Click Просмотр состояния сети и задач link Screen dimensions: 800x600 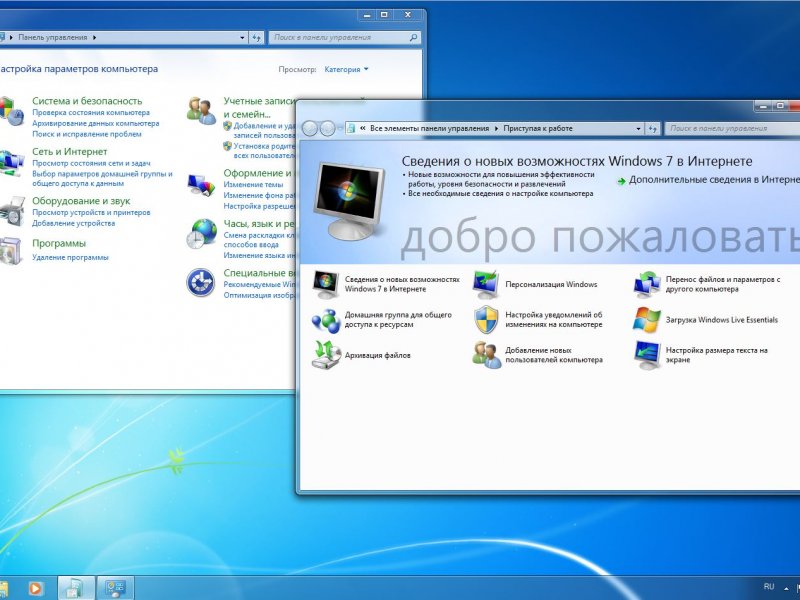[91, 163]
